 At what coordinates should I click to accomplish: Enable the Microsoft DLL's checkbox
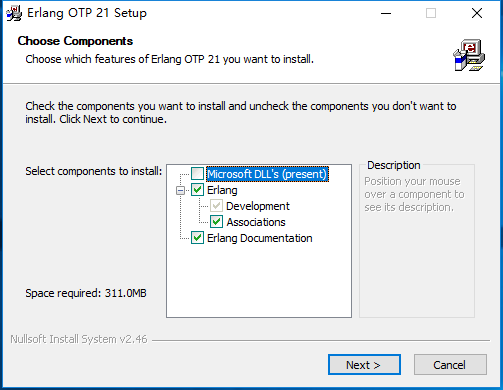pyautogui.click(x=197, y=174)
